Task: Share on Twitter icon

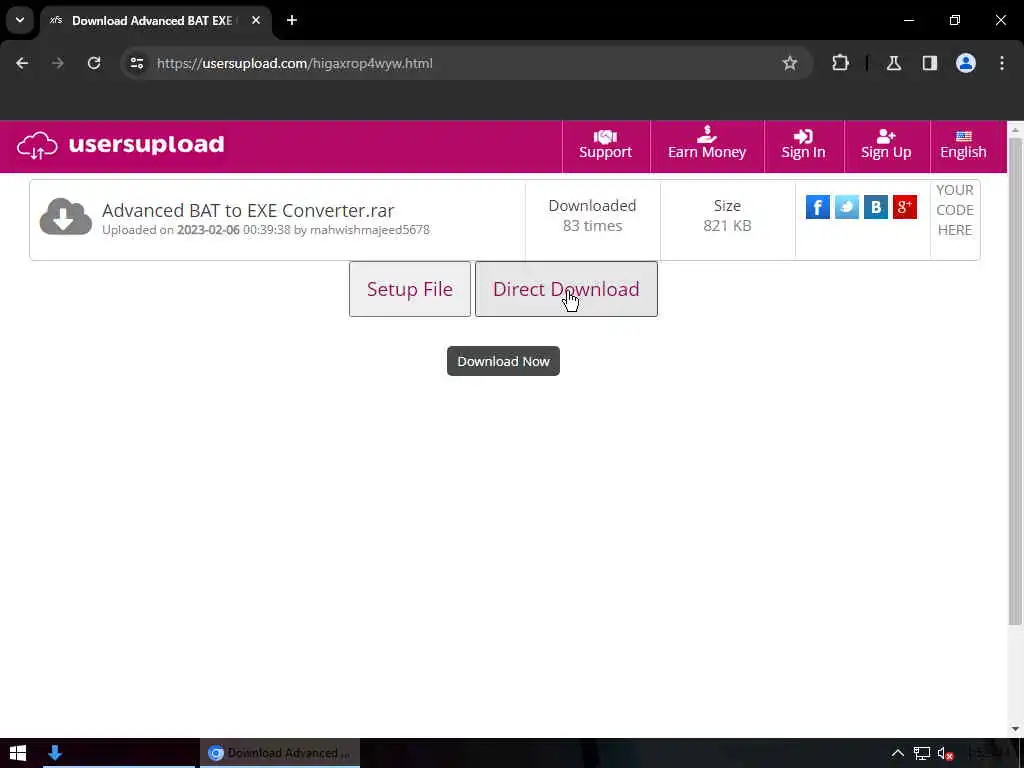Action: click(847, 207)
